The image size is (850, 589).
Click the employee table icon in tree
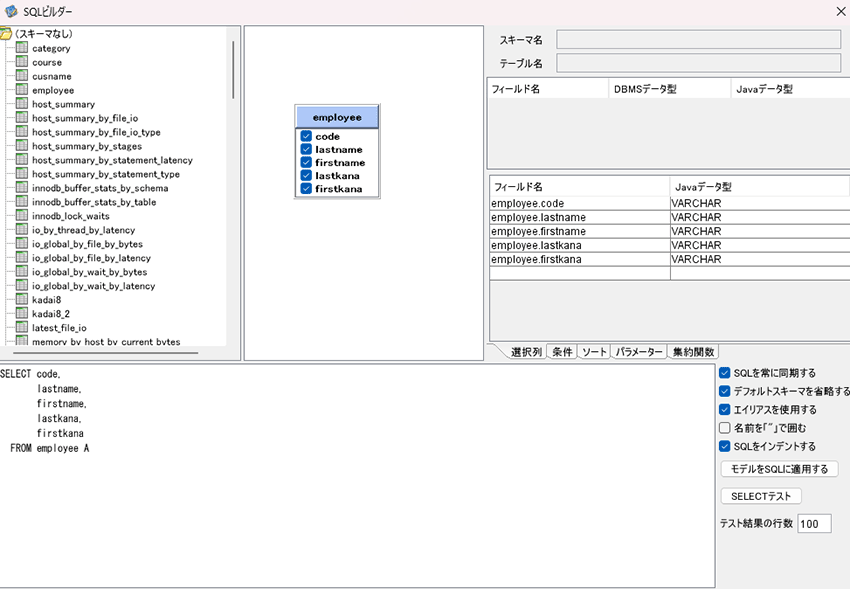click(x=22, y=90)
